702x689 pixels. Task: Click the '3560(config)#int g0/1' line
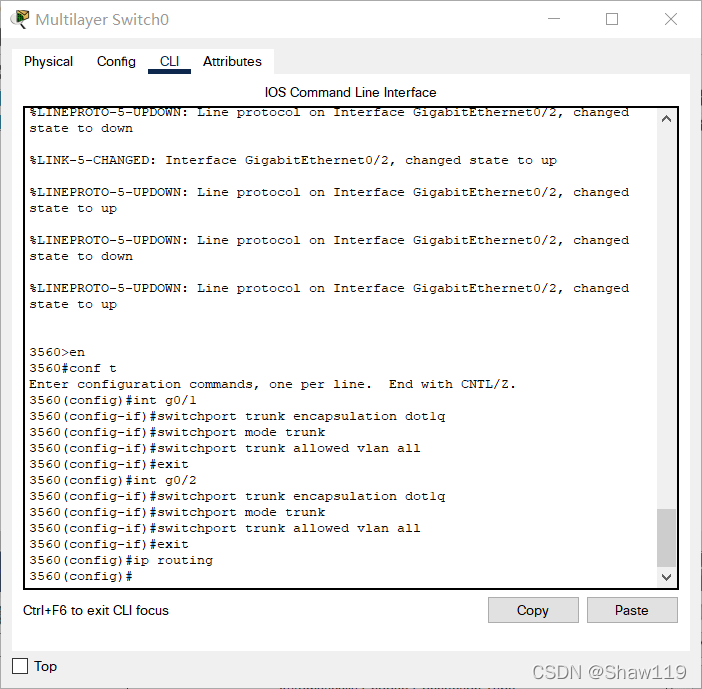(x=113, y=400)
